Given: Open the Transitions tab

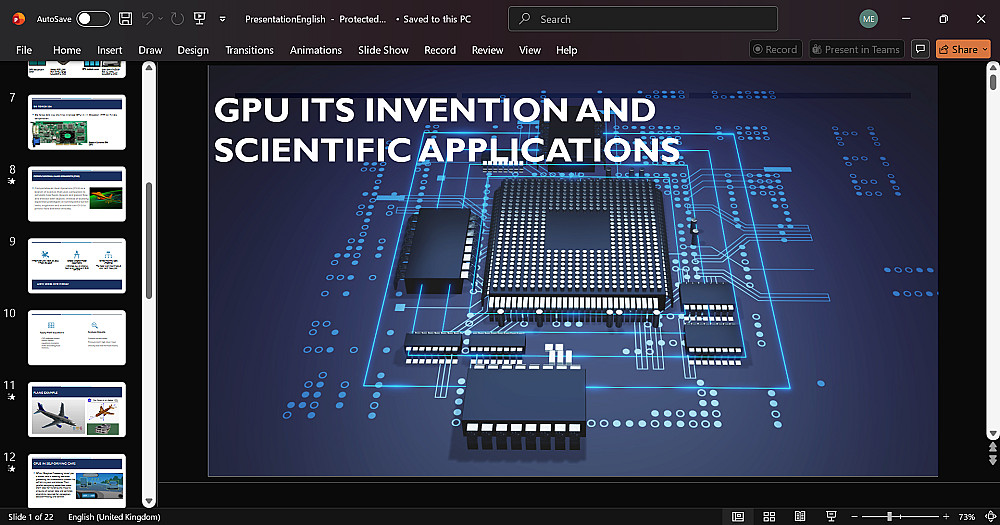Looking at the screenshot, I should 249,50.
